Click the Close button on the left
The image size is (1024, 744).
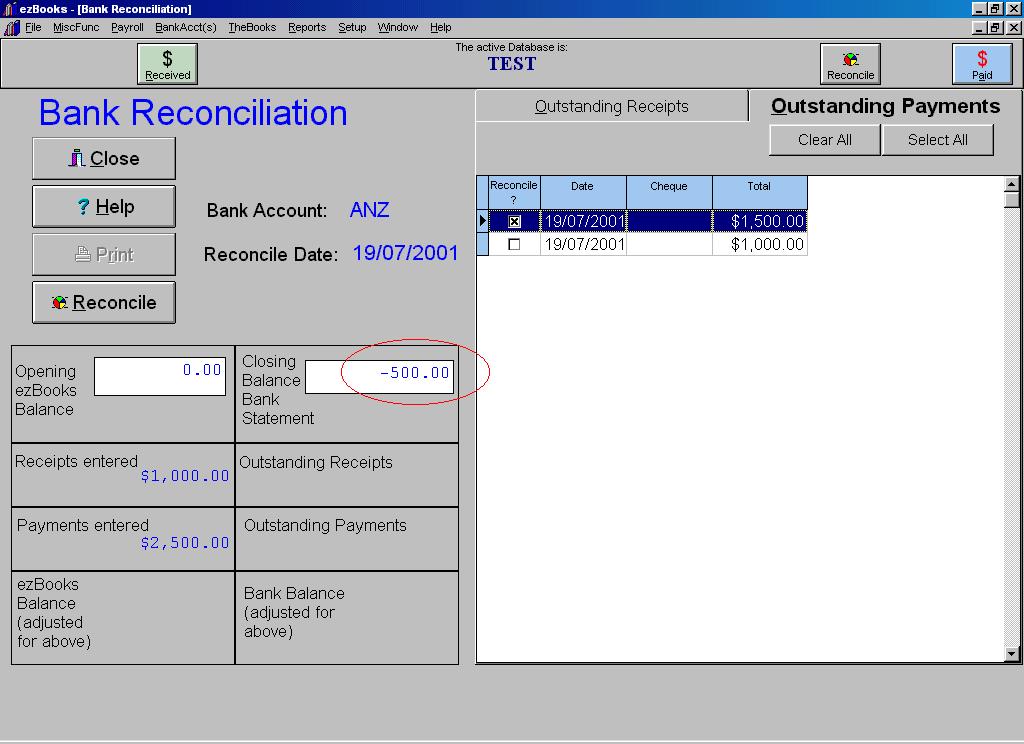104,158
